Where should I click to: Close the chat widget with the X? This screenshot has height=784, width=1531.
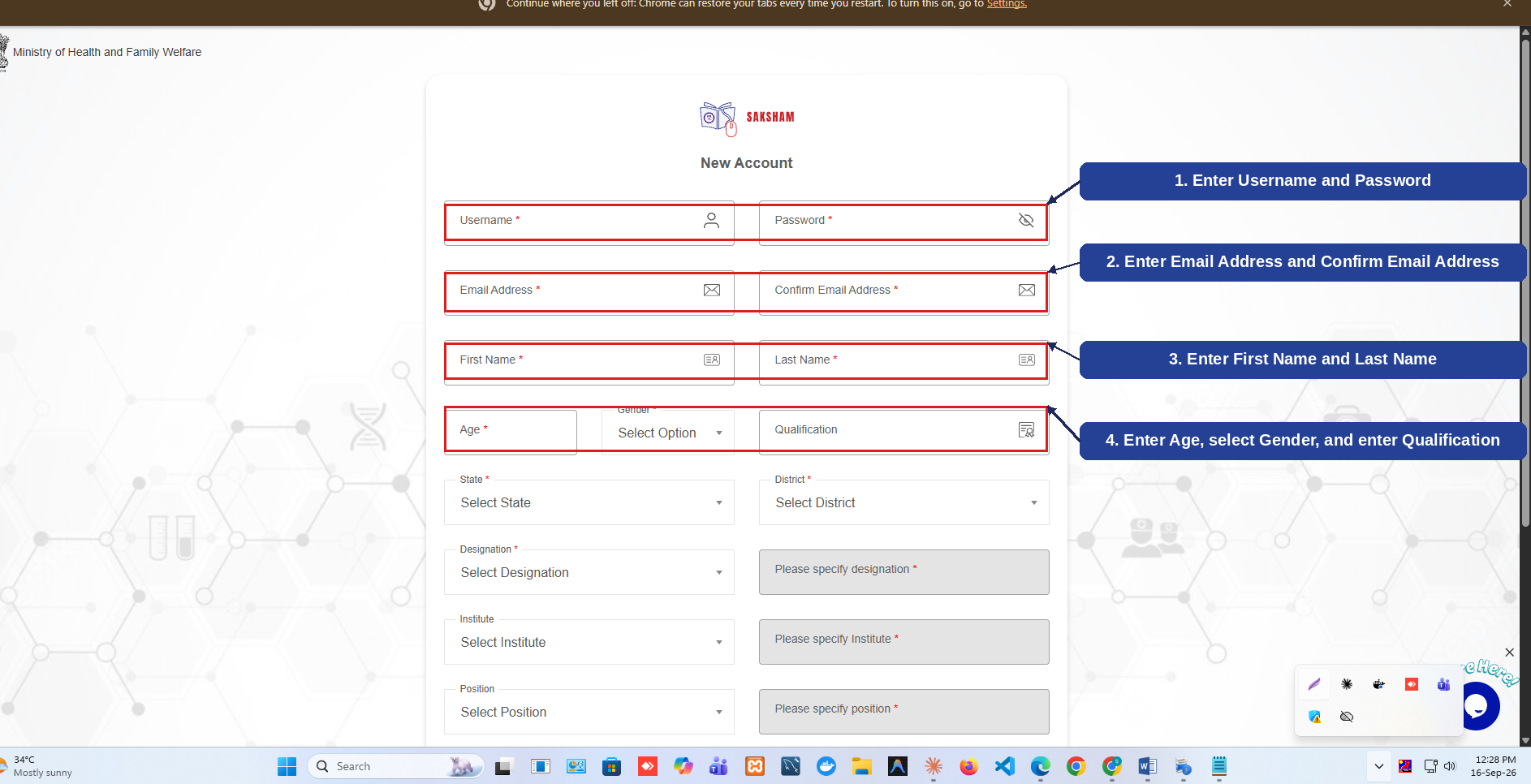point(1509,653)
